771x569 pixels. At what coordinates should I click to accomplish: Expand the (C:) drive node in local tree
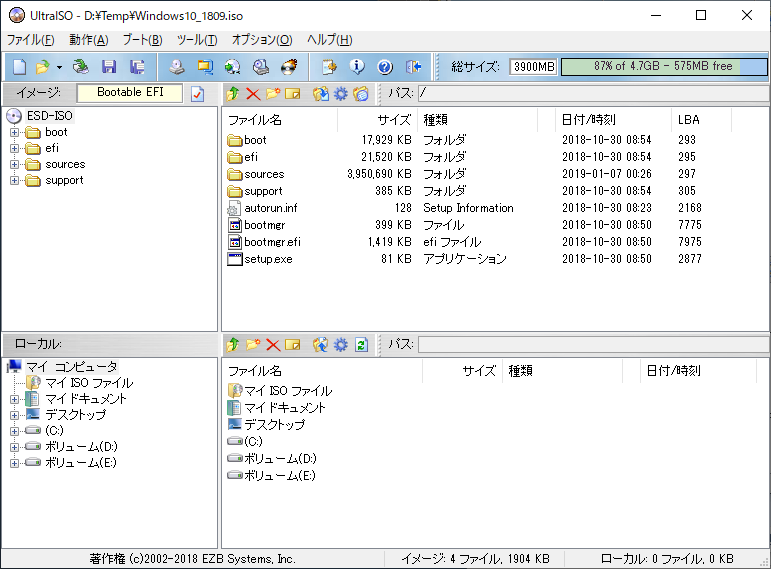coord(14,431)
